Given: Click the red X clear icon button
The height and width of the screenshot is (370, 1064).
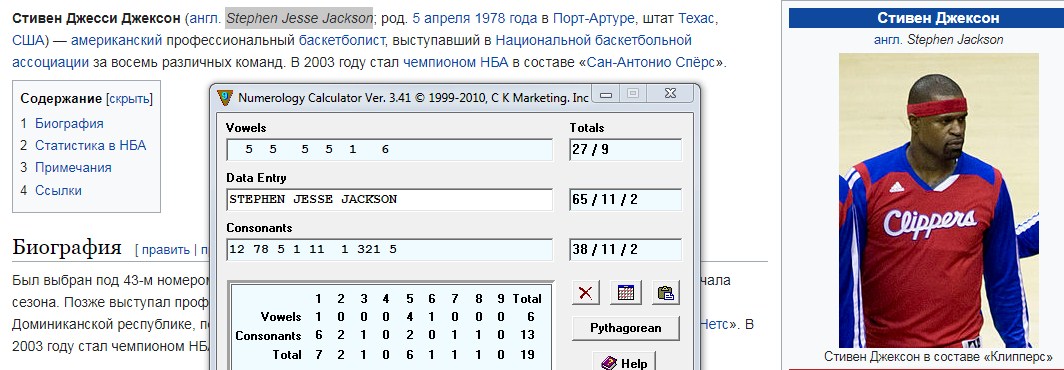Looking at the screenshot, I should 585,293.
